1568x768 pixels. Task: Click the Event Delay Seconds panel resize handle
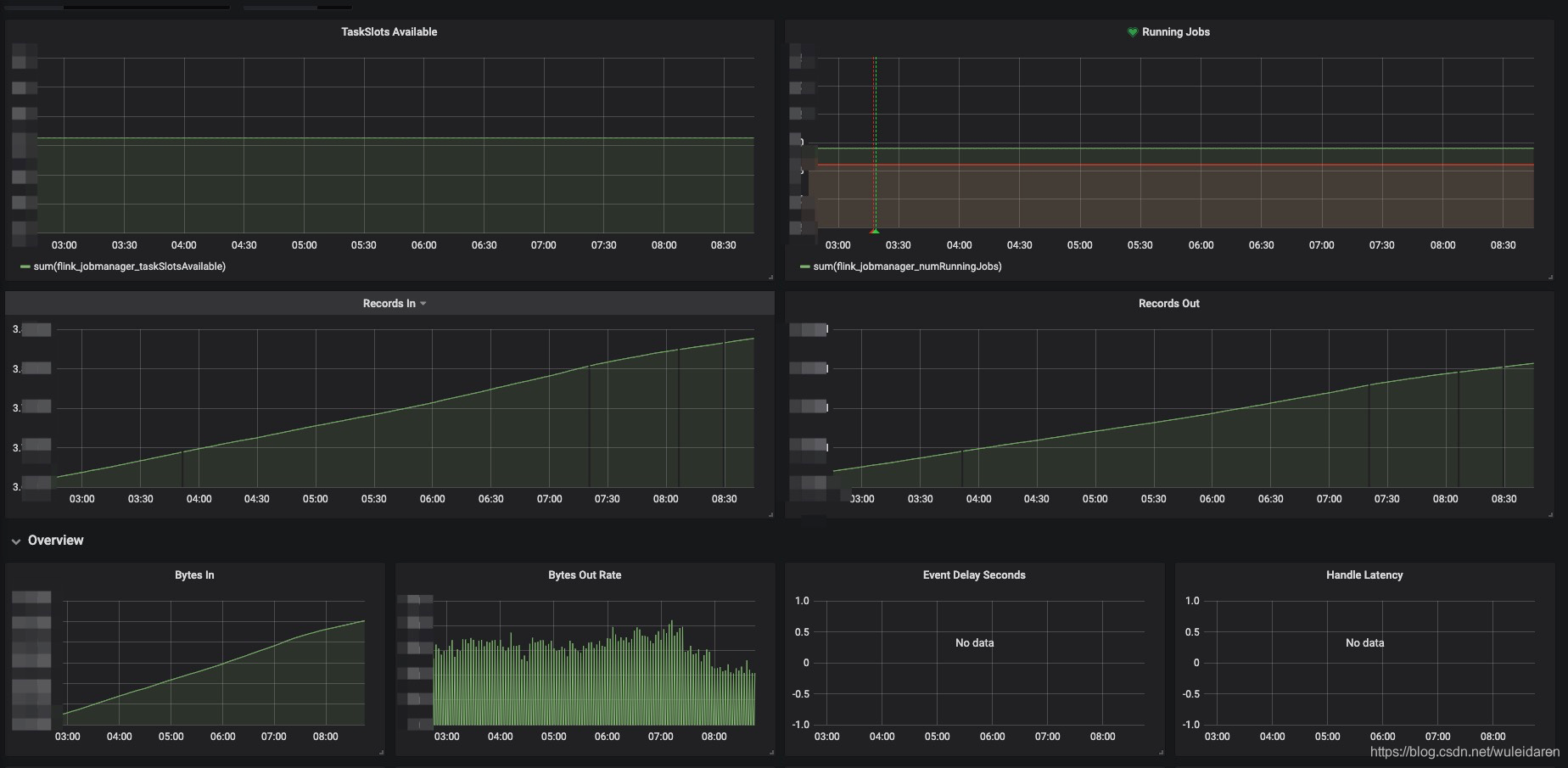pyautogui.click(x=1161, y=752)
